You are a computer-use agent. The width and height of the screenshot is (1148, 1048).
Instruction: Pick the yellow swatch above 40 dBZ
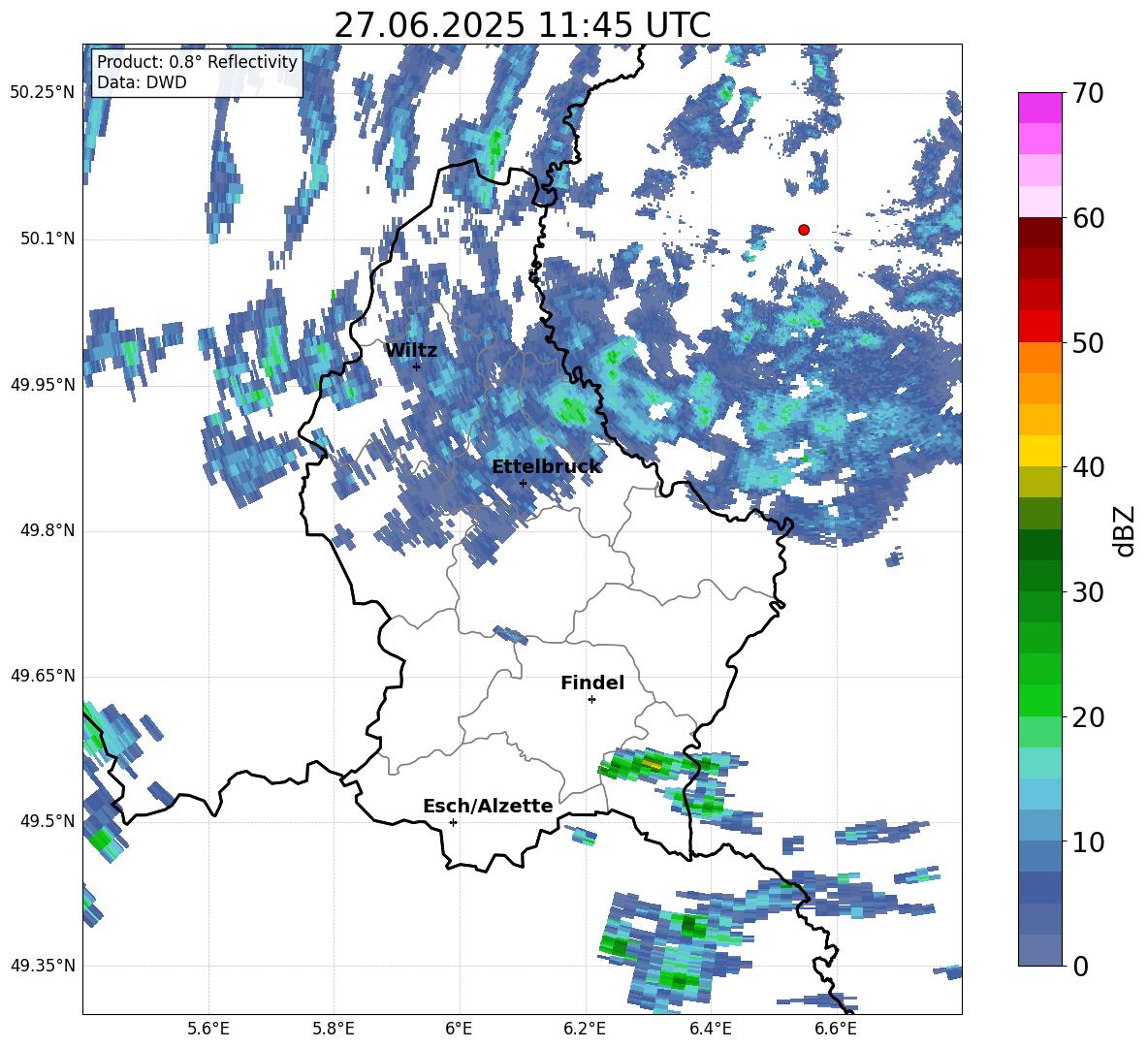[1039, 452]
